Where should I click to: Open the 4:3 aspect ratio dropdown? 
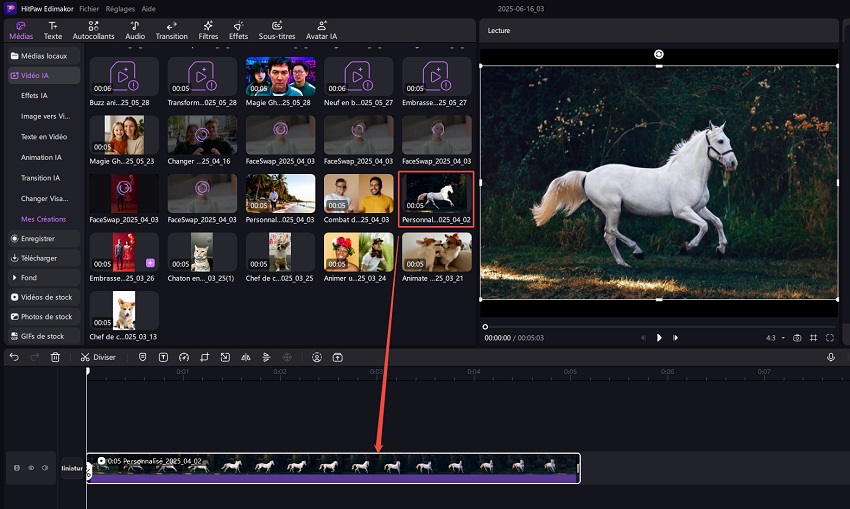775,338
